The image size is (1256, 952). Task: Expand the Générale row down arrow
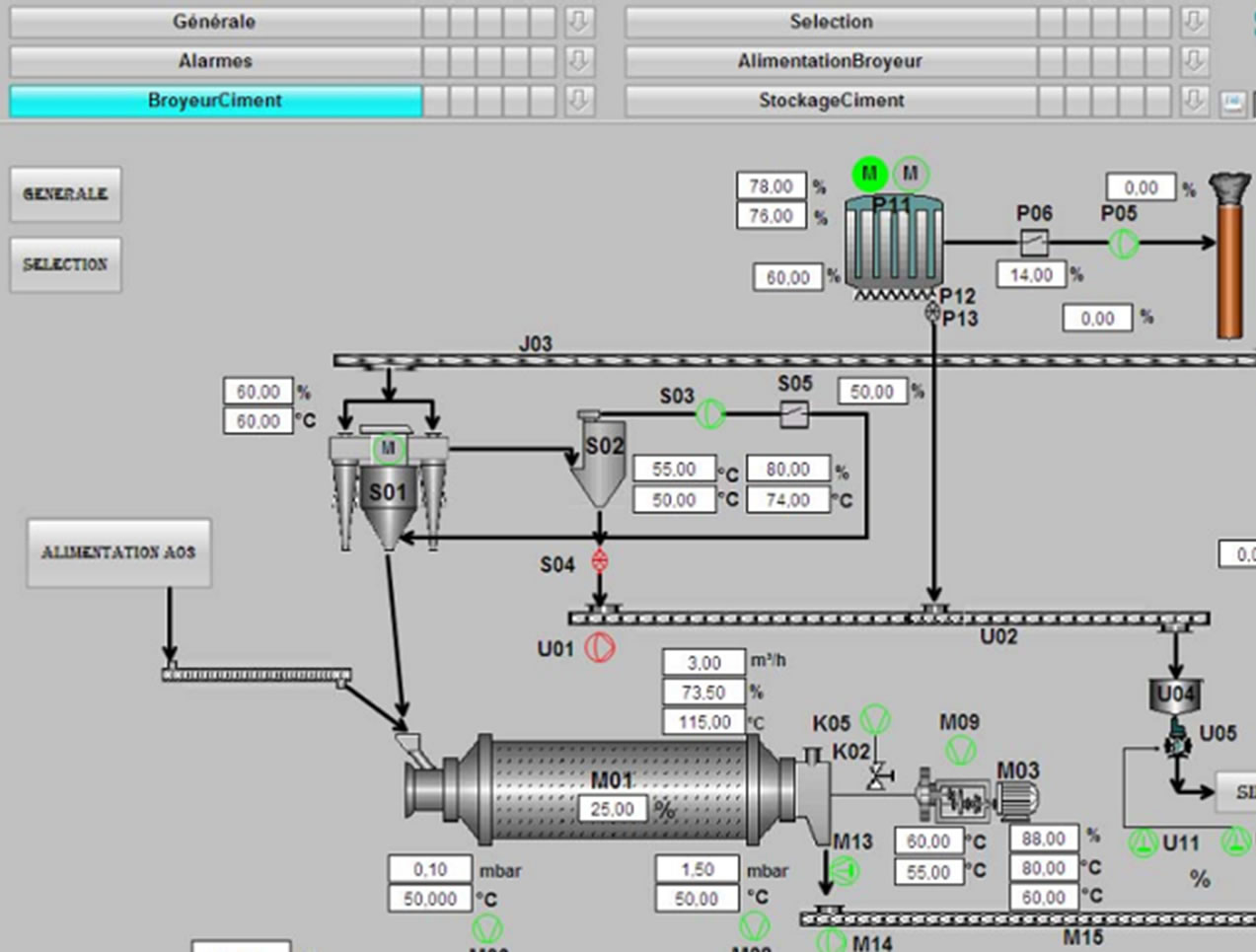coord(579,22)
